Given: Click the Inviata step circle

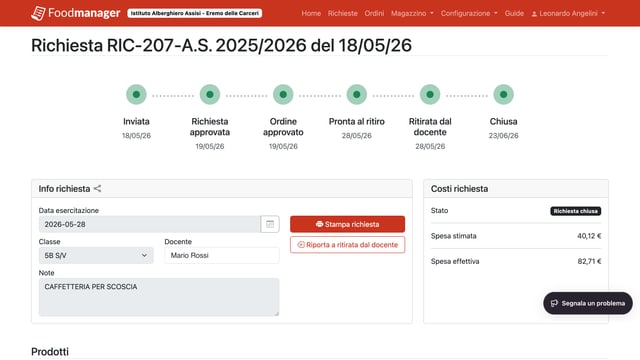Looking at the screenshot, I should tap(136, 95).
